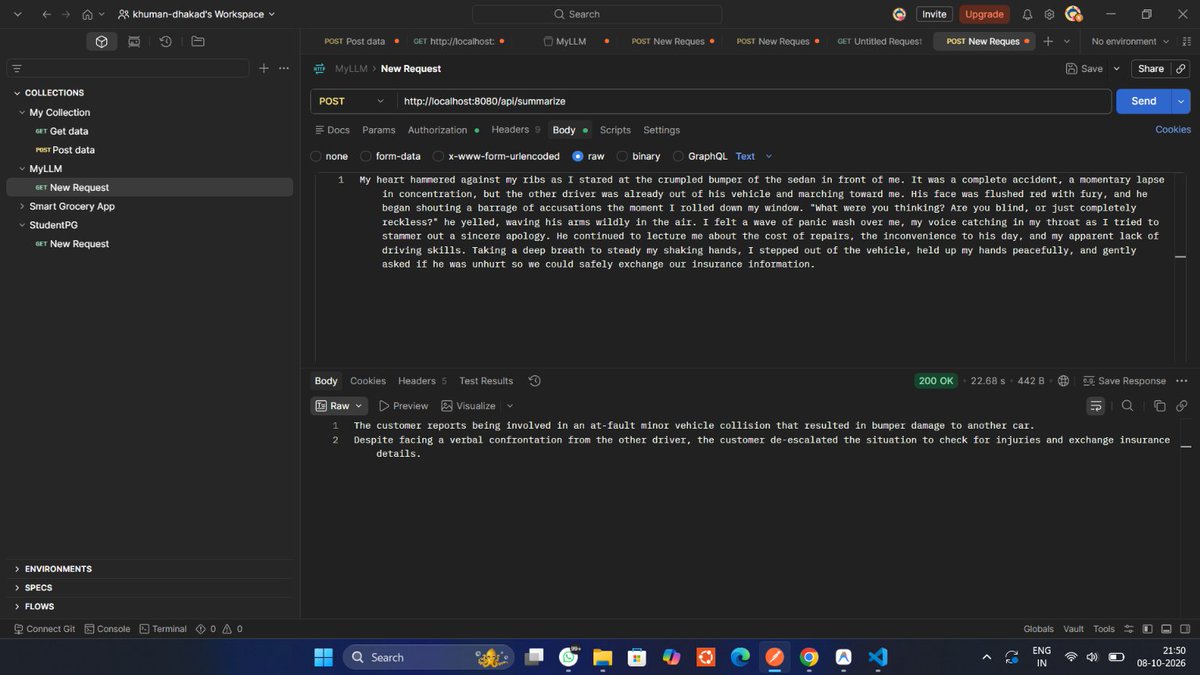
Task: Open the Cookies link
Action: pos(1173,130)
